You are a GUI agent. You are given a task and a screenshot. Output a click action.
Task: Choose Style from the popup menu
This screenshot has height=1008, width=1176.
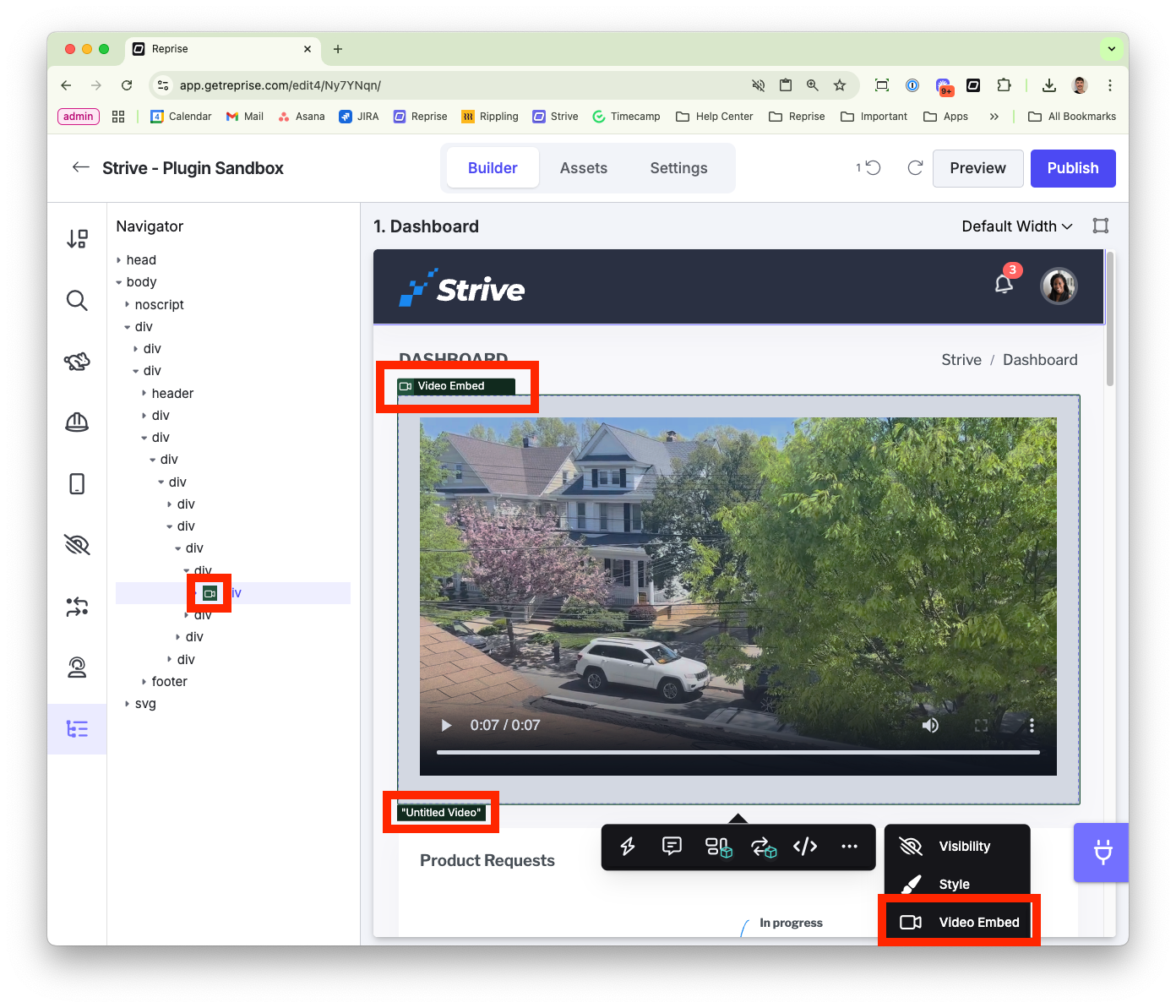(x=957, y=885)
